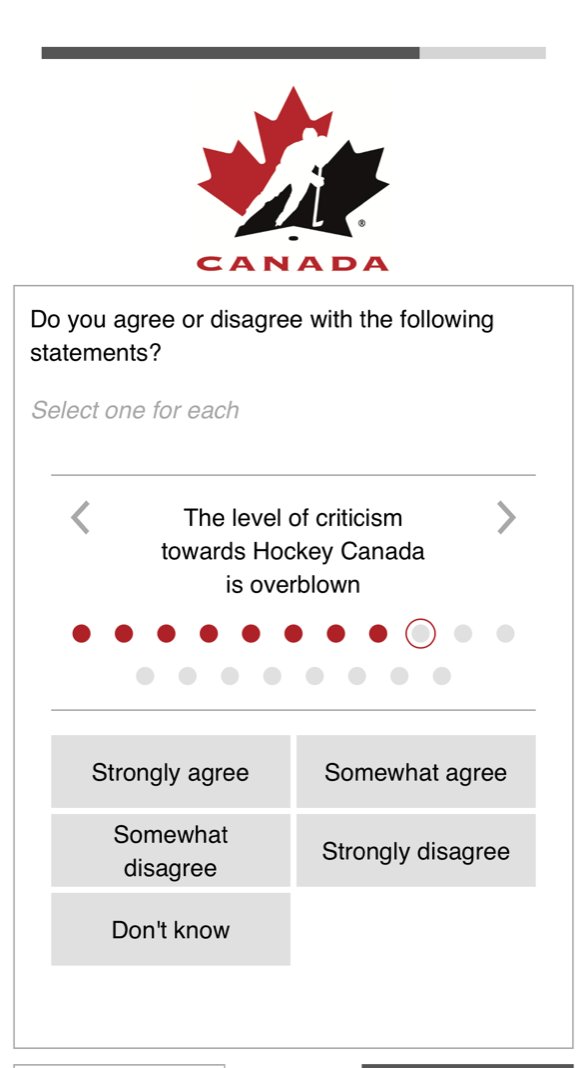Select the Somewhat agree option
588x1068 pixels.
pos(416,772)
